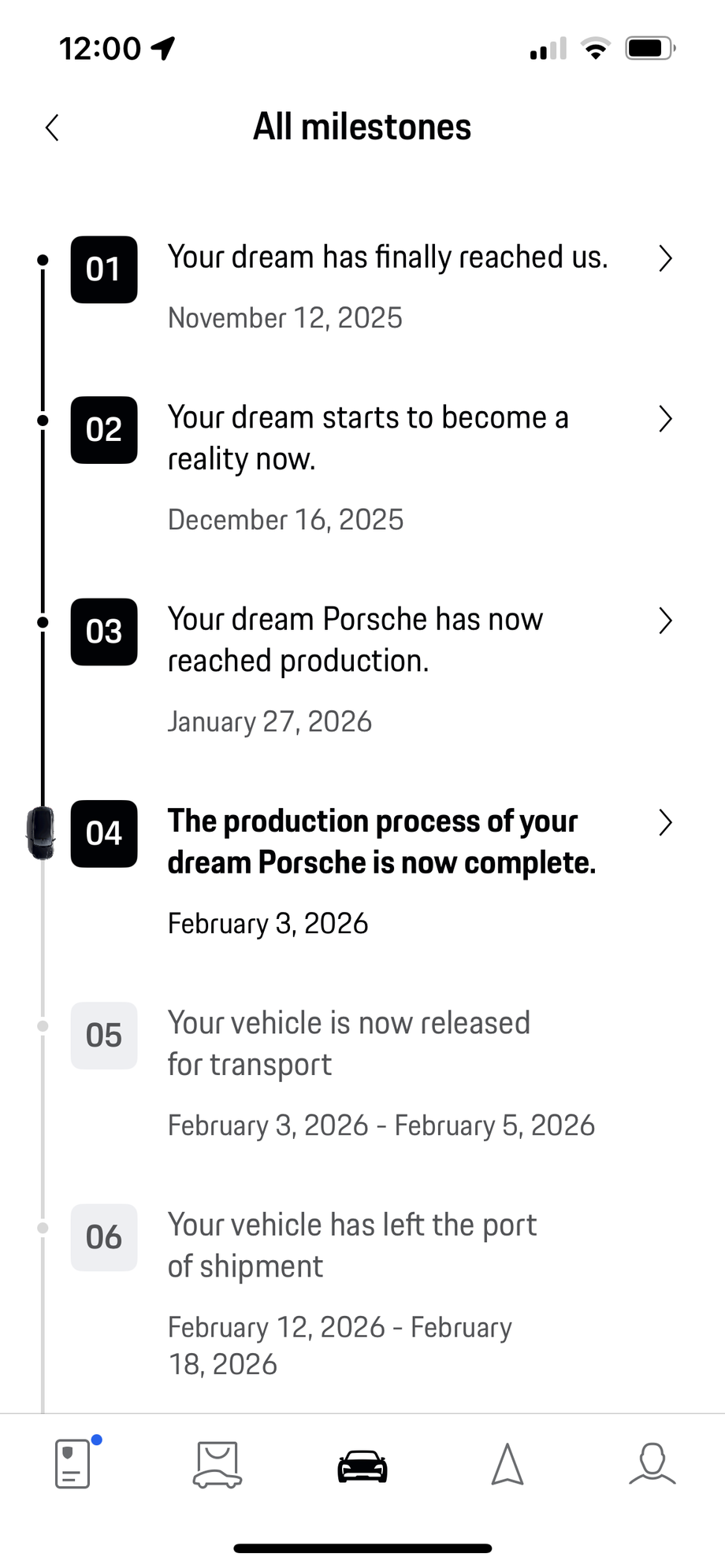Tap the 02 milestone number badge
The image size is (725, 1568).
[104, 430]
